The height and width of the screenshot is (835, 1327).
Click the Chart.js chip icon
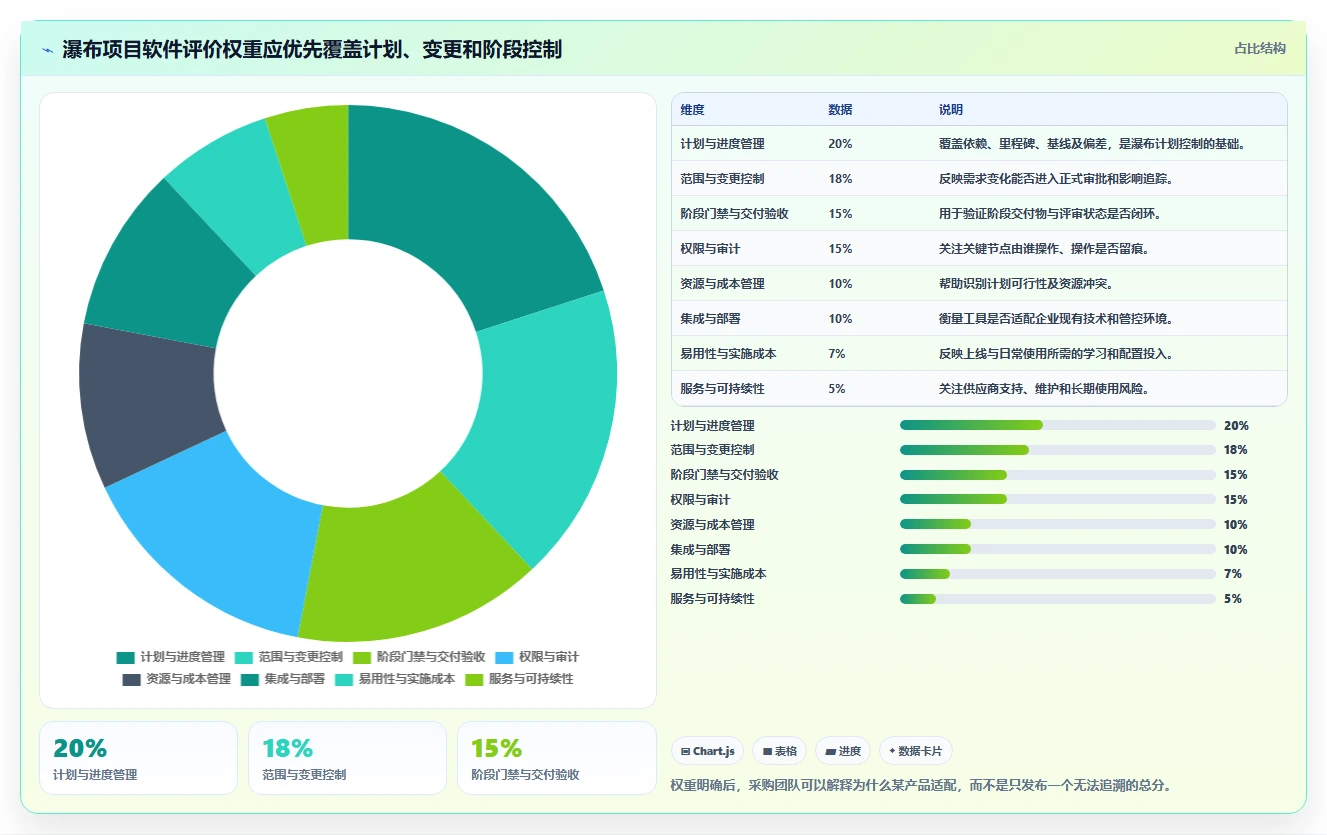[x=685, y=751]
